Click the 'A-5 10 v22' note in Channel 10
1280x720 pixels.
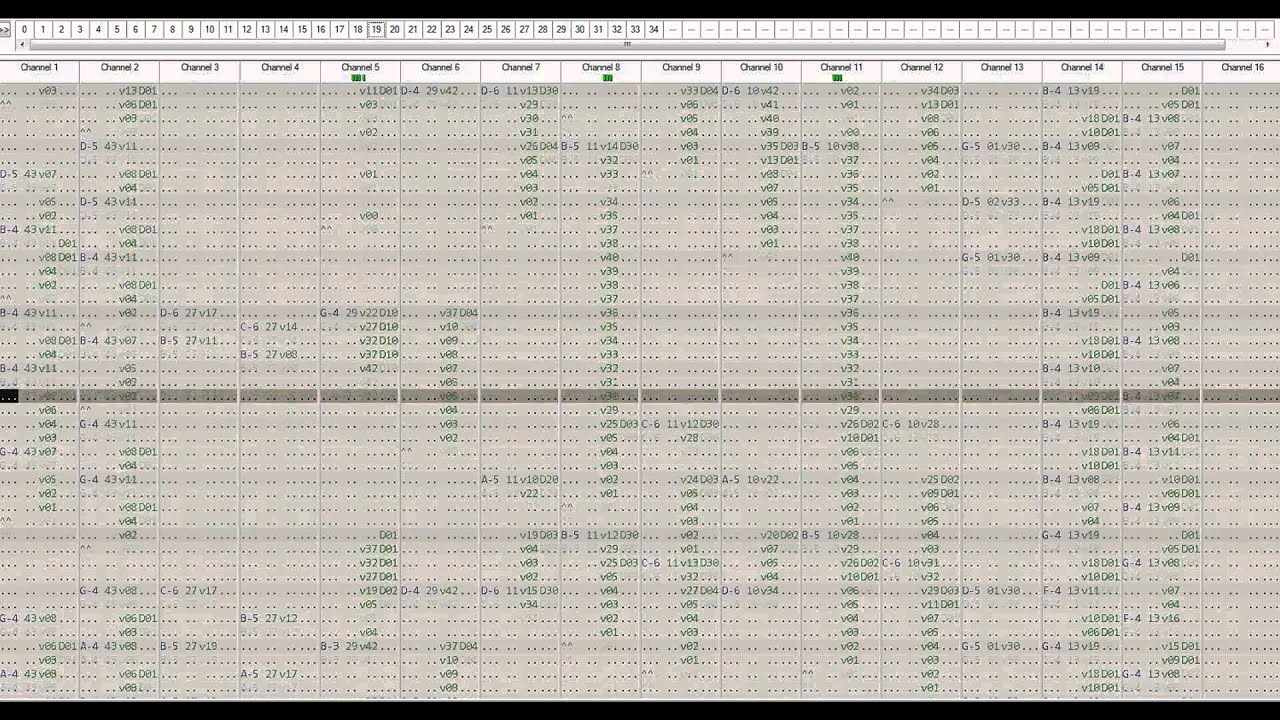750,480
